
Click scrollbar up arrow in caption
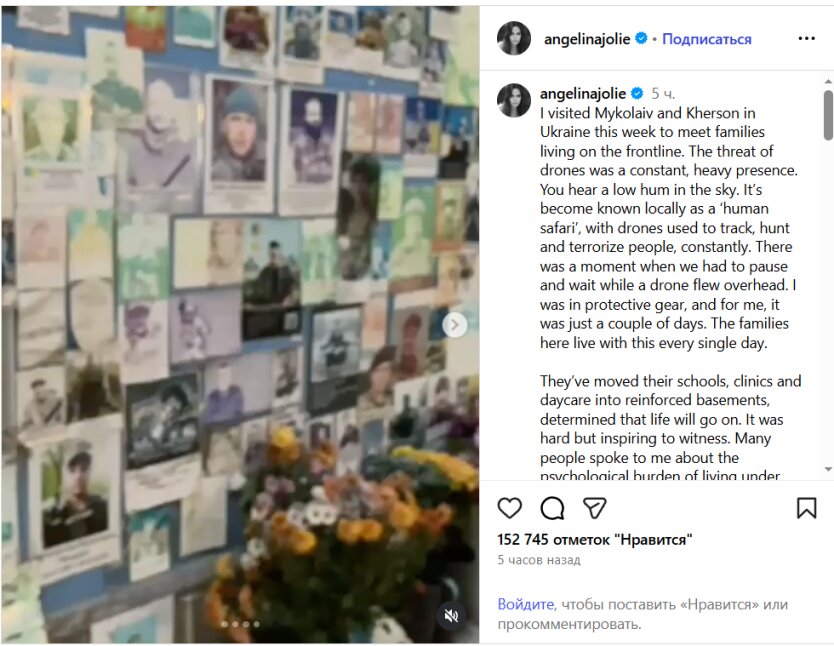point(828,81)
